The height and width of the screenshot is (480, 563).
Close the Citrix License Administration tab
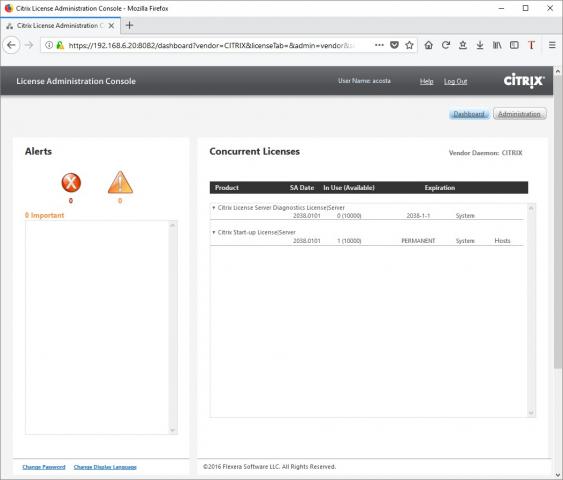point(111,25)
